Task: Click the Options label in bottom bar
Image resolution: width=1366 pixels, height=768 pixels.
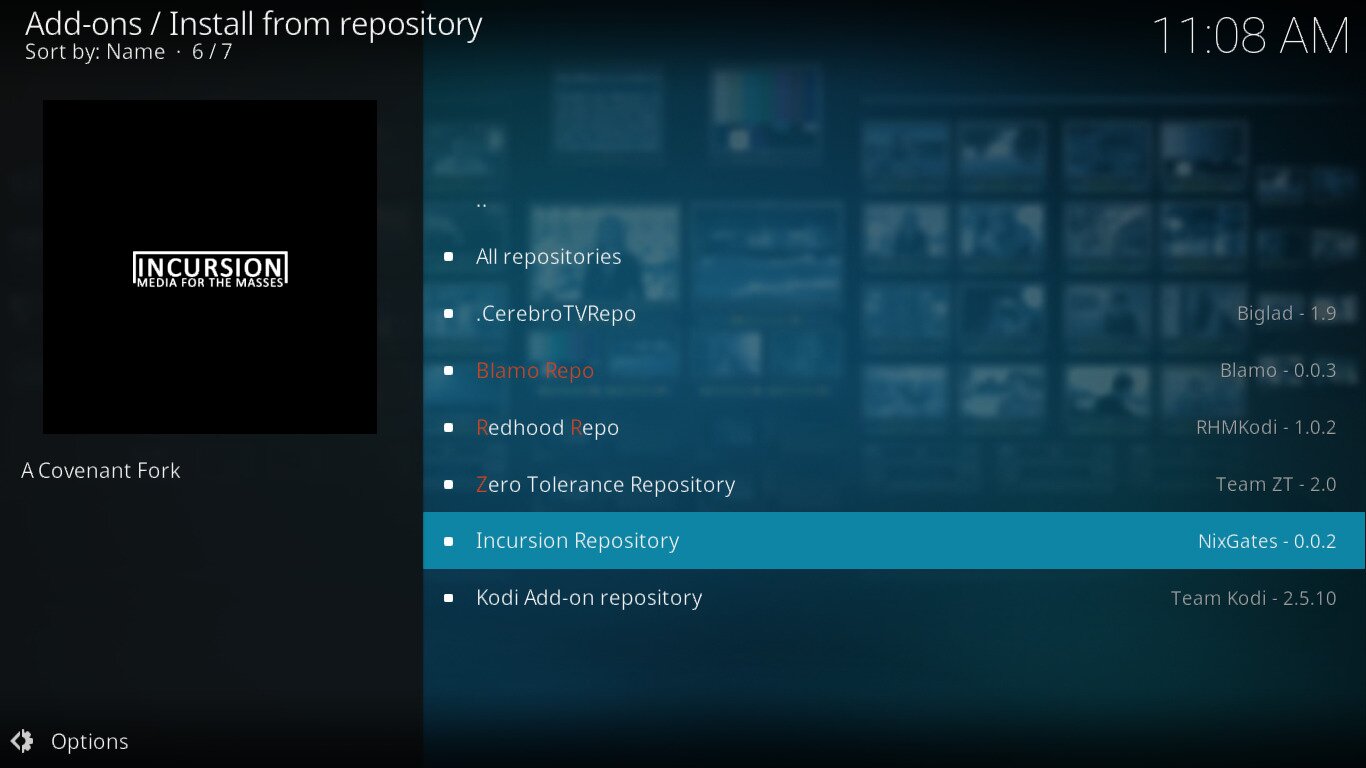Action: 90,741
